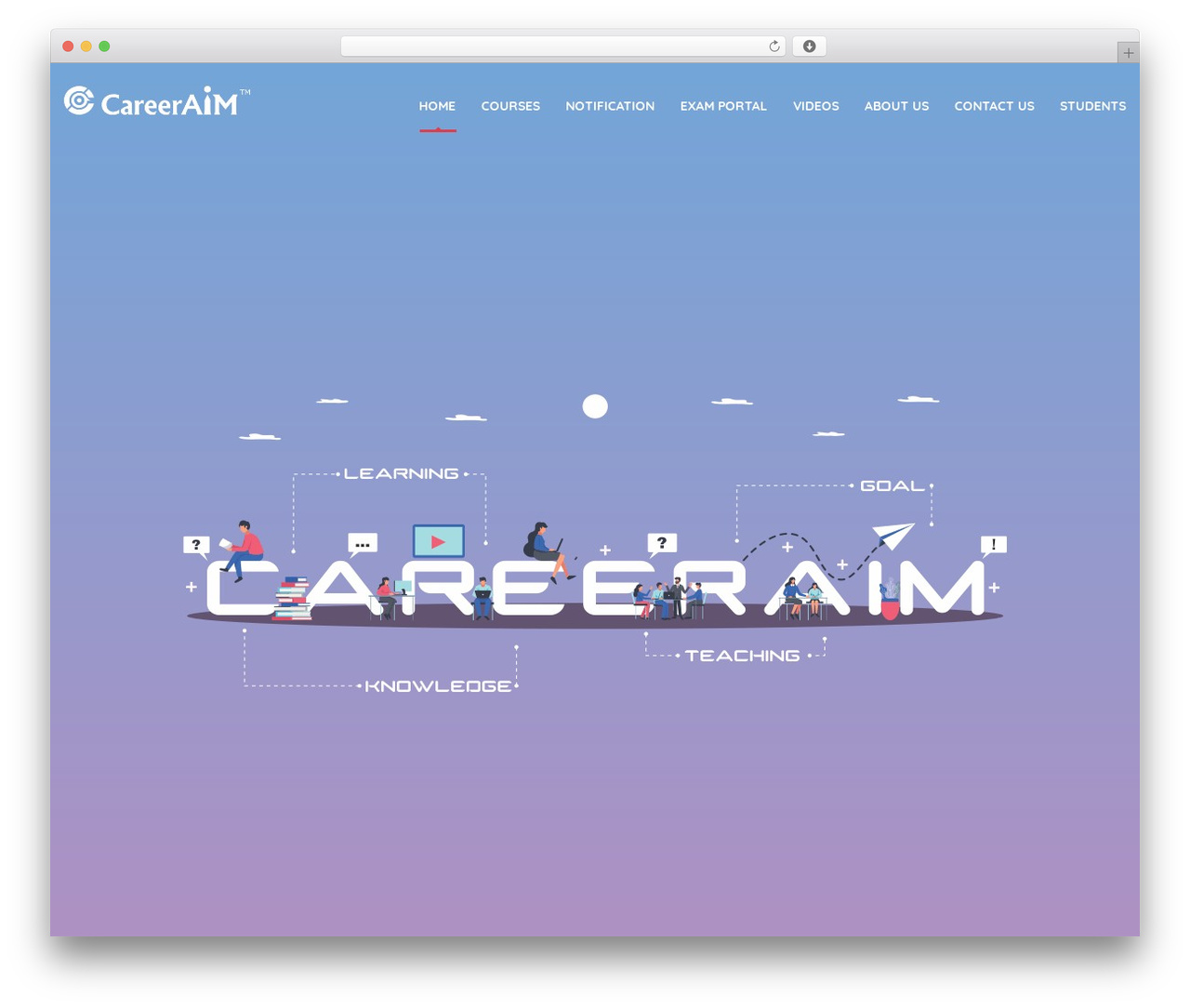
Task: Focus the browser address bar
Action: pos(562,46)
